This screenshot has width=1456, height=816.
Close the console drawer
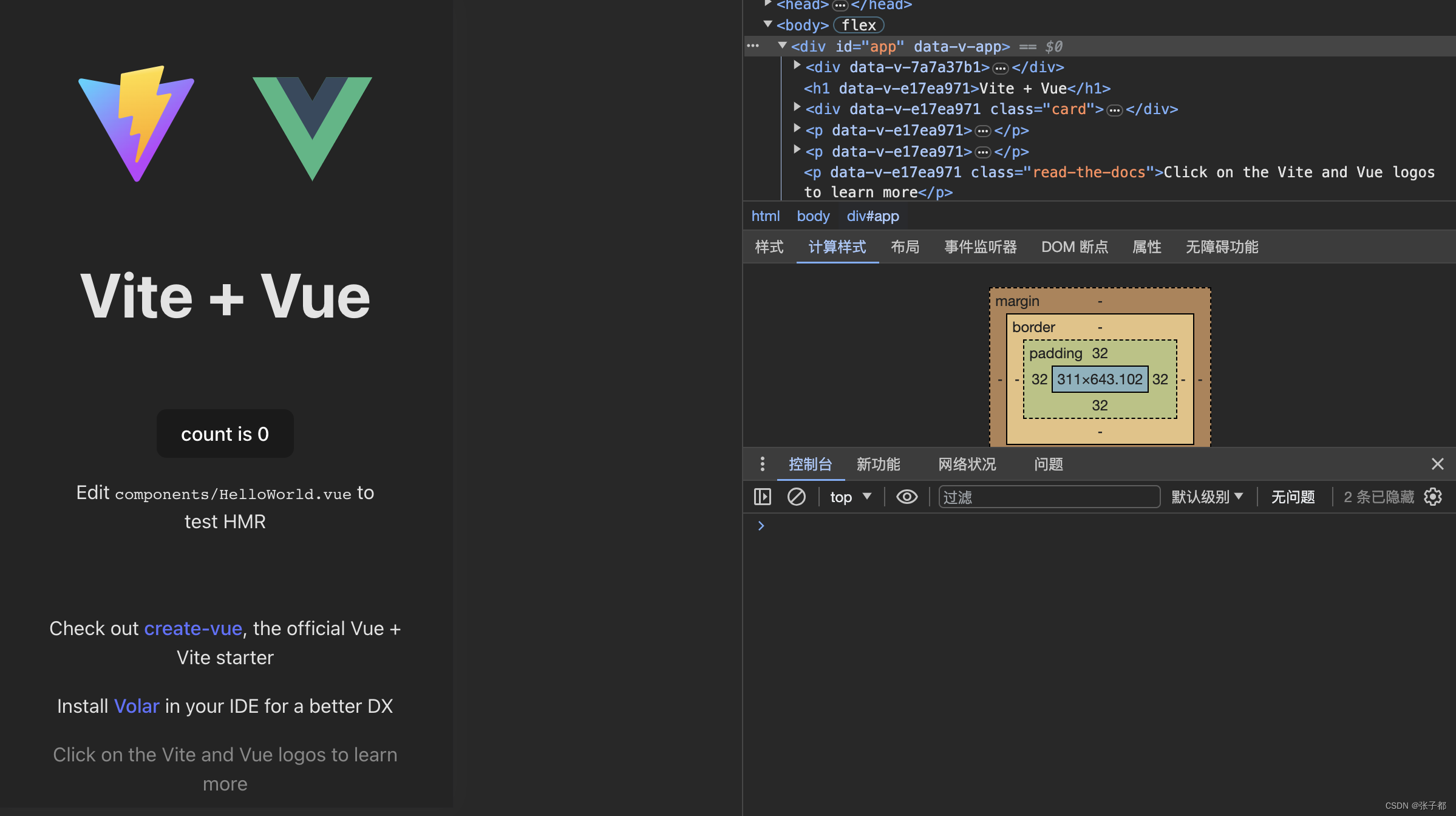click(1437, 464)
